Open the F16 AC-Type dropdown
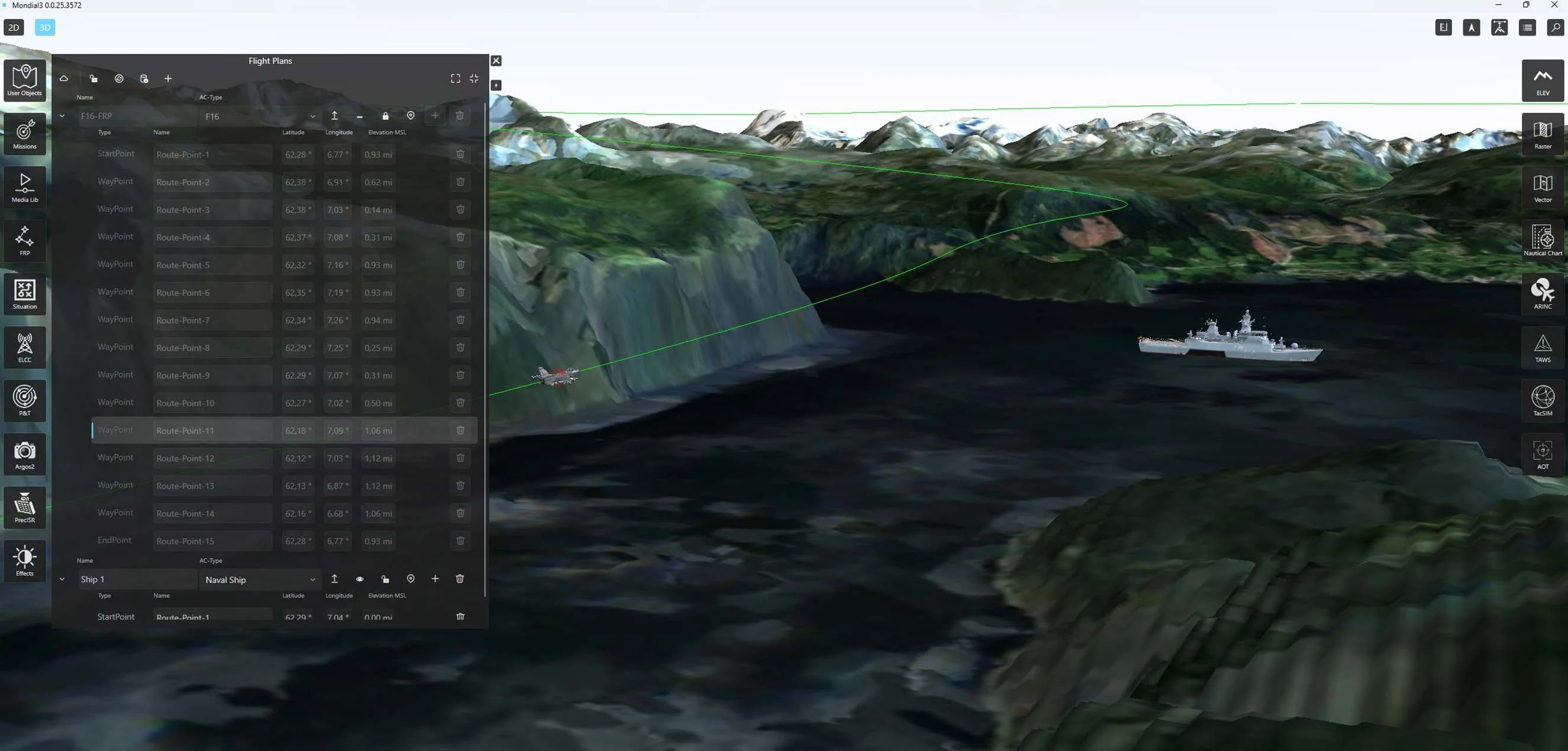The height and width of the screenshot is (751, 1568). tap(260, 116)
